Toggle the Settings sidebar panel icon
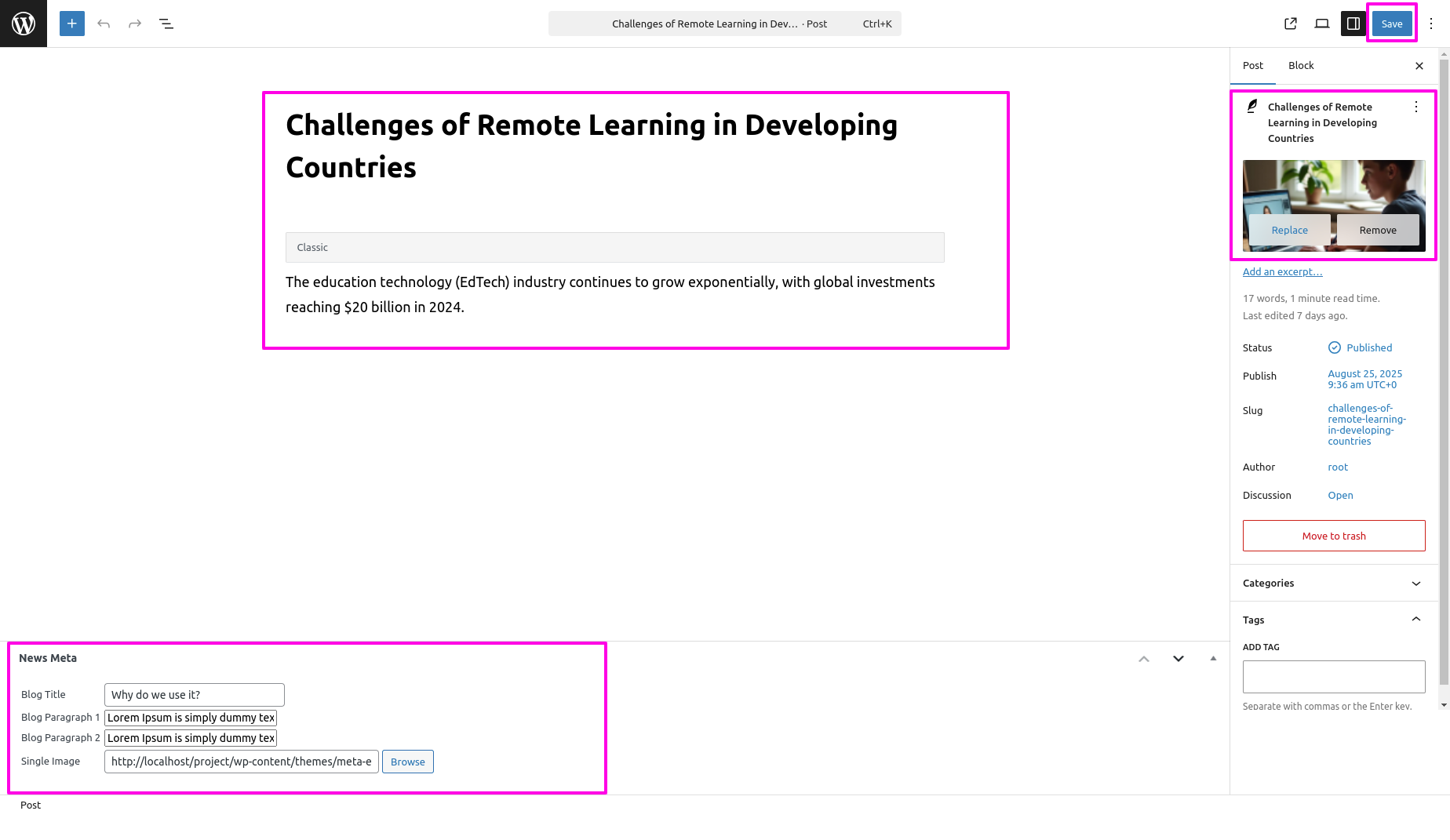The width and height of the screenshot is (1450, 840). pyautogui.click(x=1353, y=24)
